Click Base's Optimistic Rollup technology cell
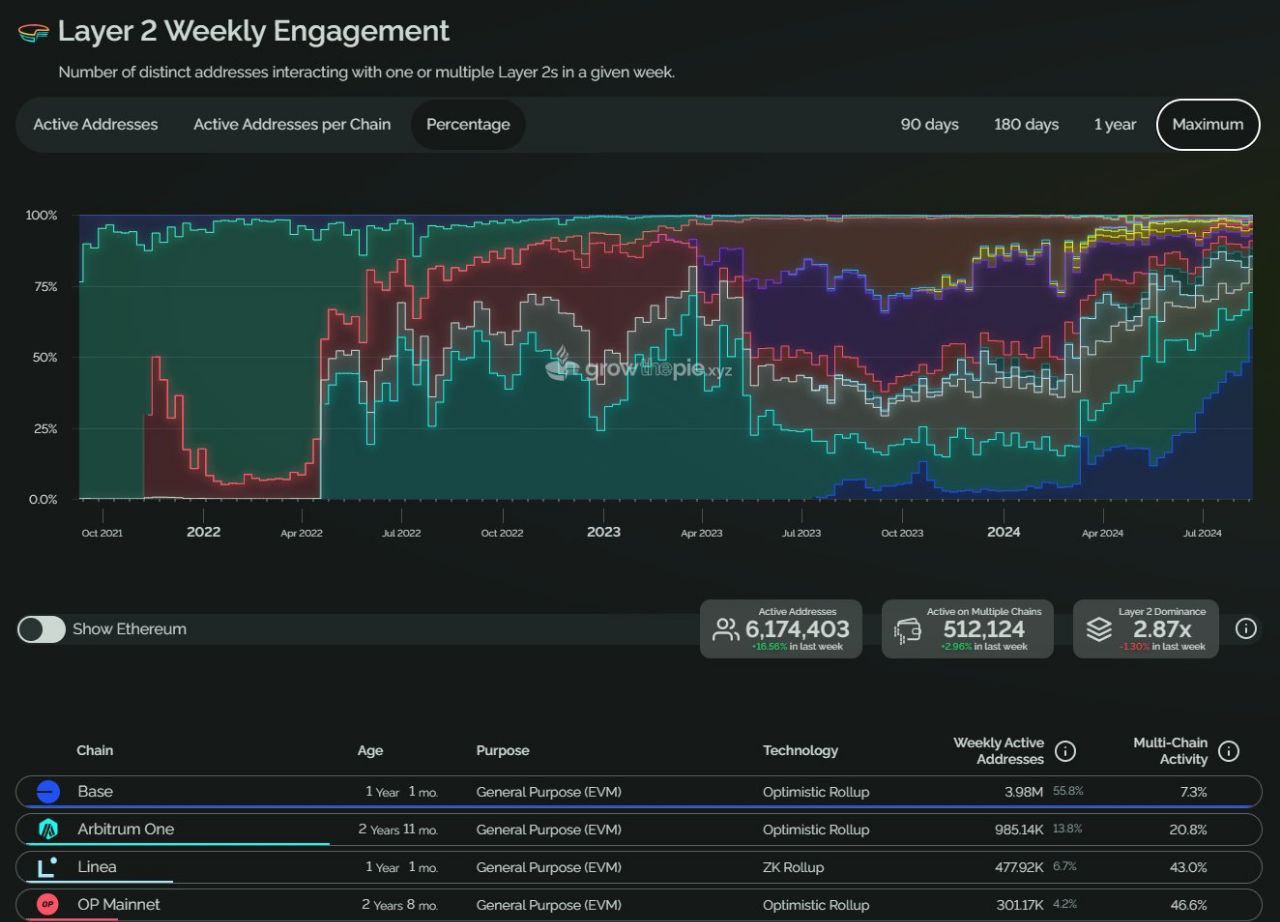The width and height of the screenshot is (1280, 922). 816,792
